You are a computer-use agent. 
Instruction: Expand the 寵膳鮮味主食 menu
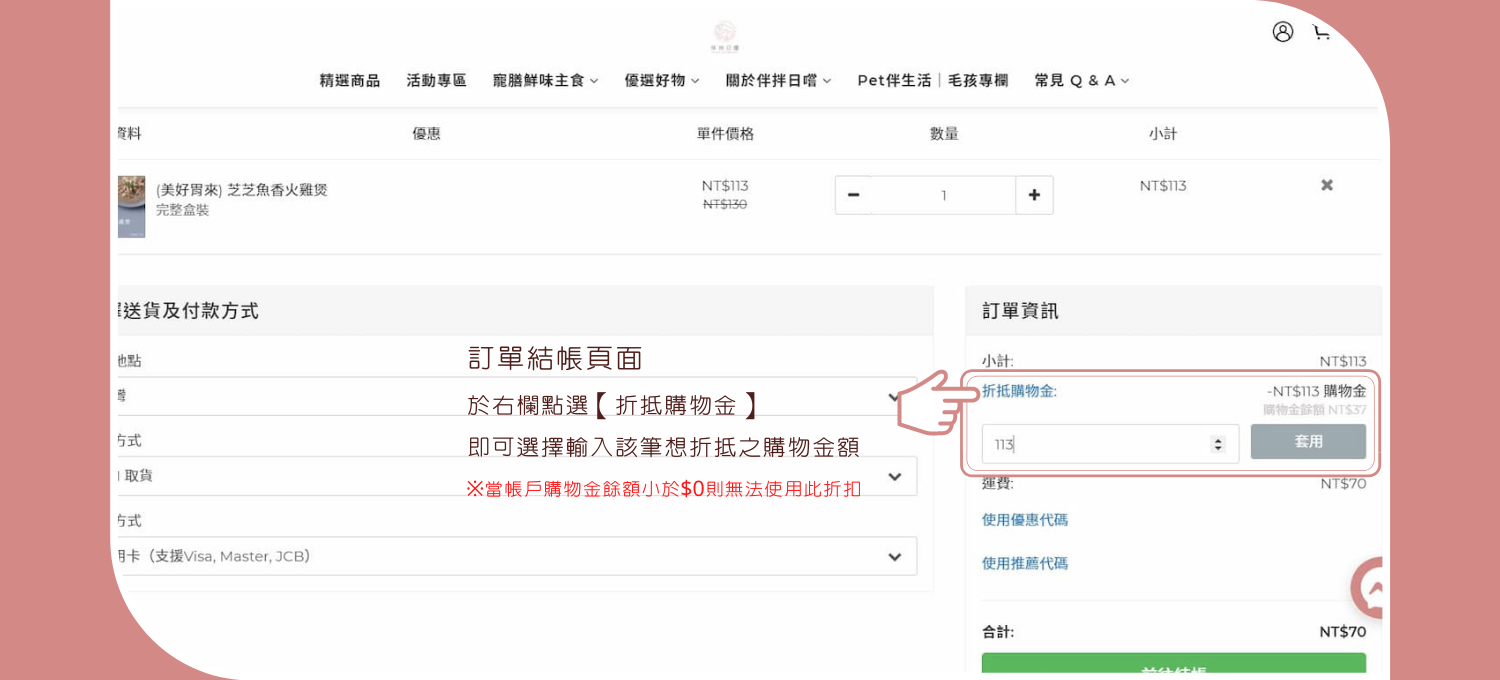click(x=545, y=81)
